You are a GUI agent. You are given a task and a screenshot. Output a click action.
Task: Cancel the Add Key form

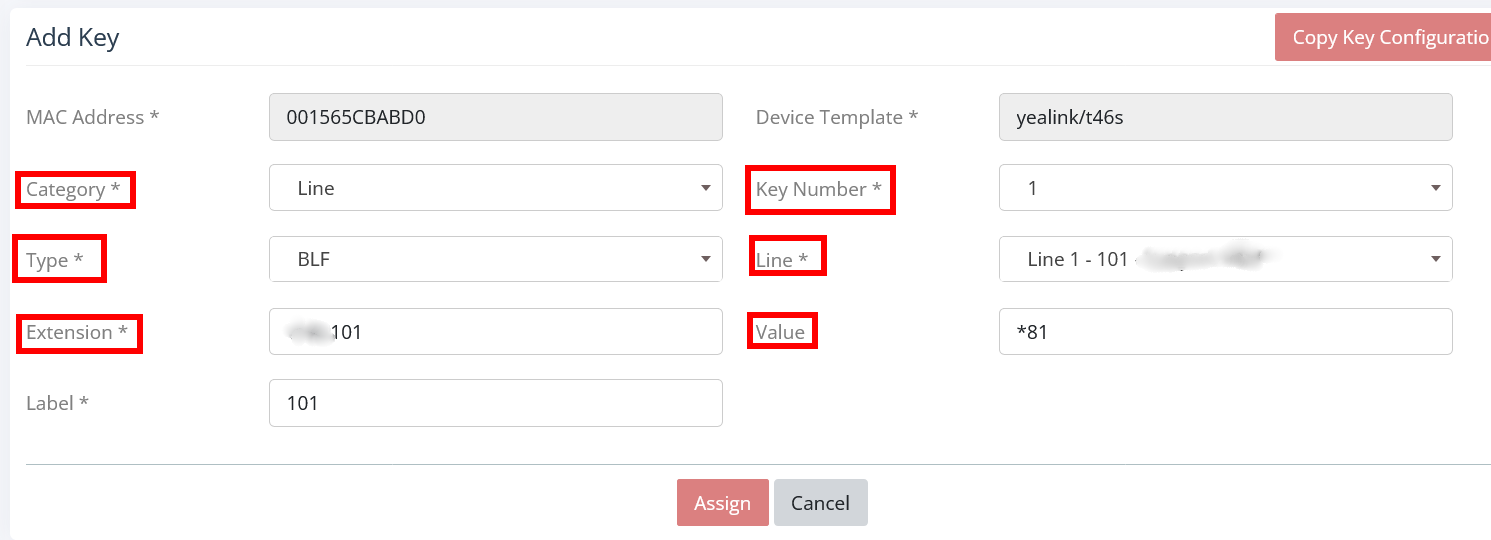click(820, 503)
